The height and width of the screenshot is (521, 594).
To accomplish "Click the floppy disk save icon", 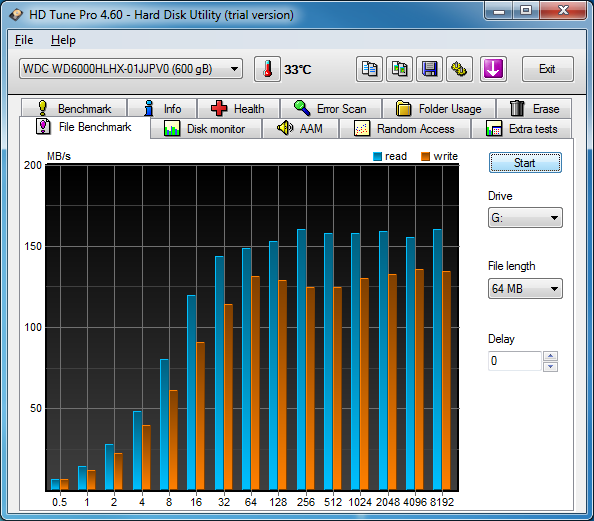I will [429, 69].
